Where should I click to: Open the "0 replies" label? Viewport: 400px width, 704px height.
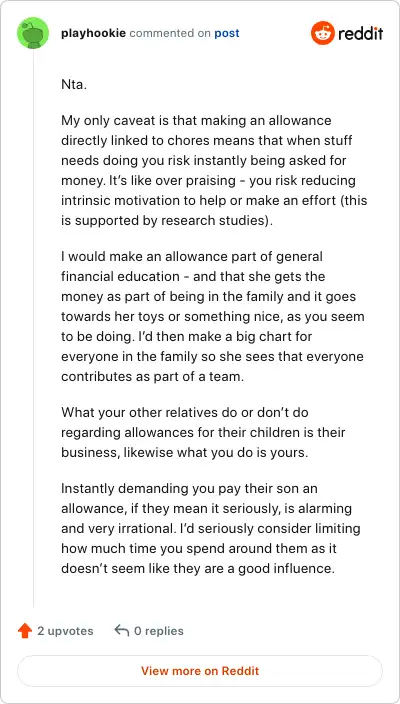tap(158, 631)
